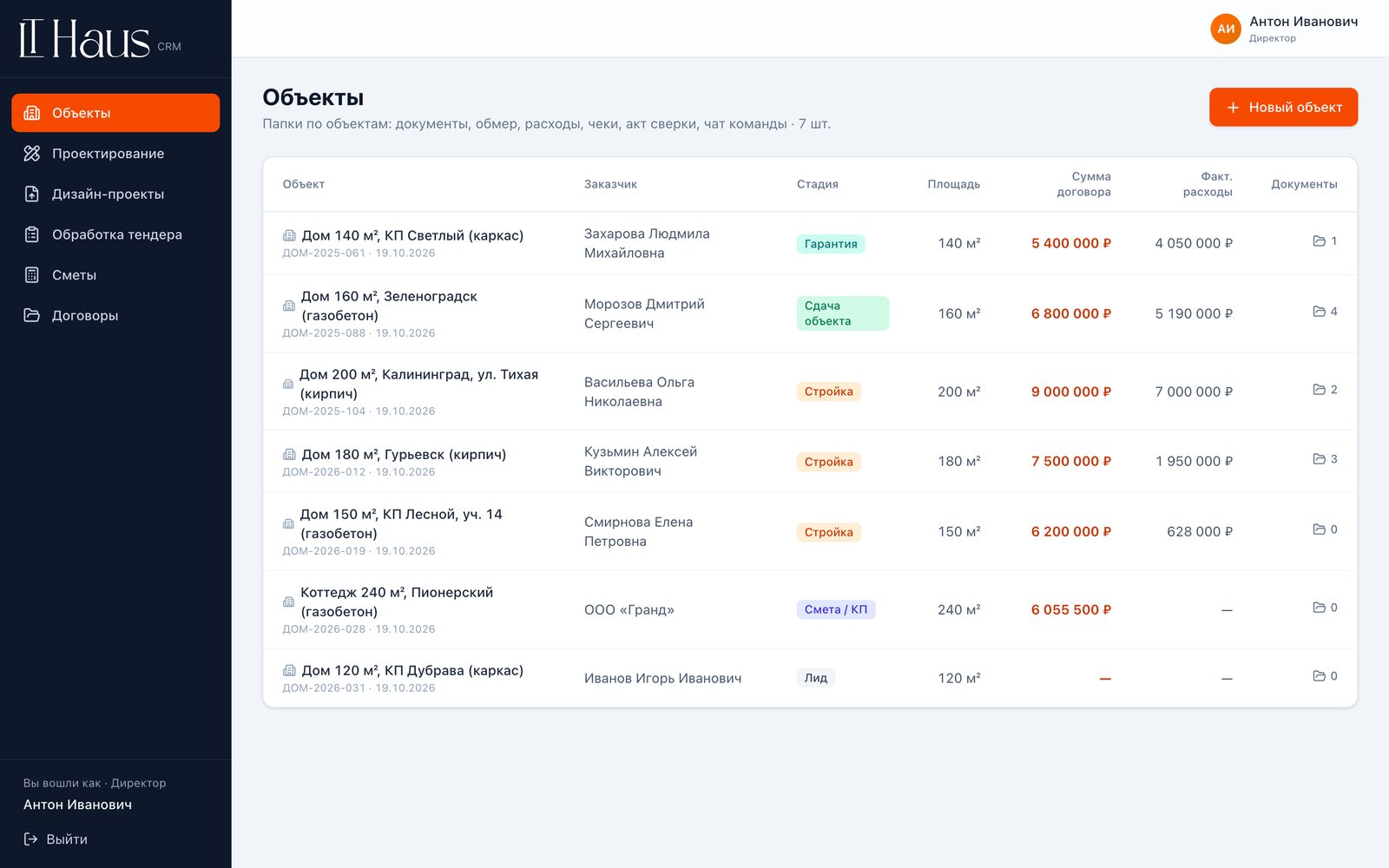Click the Стадия column header
Viewport: 1389px width, 868px height.
pos(818,184)
